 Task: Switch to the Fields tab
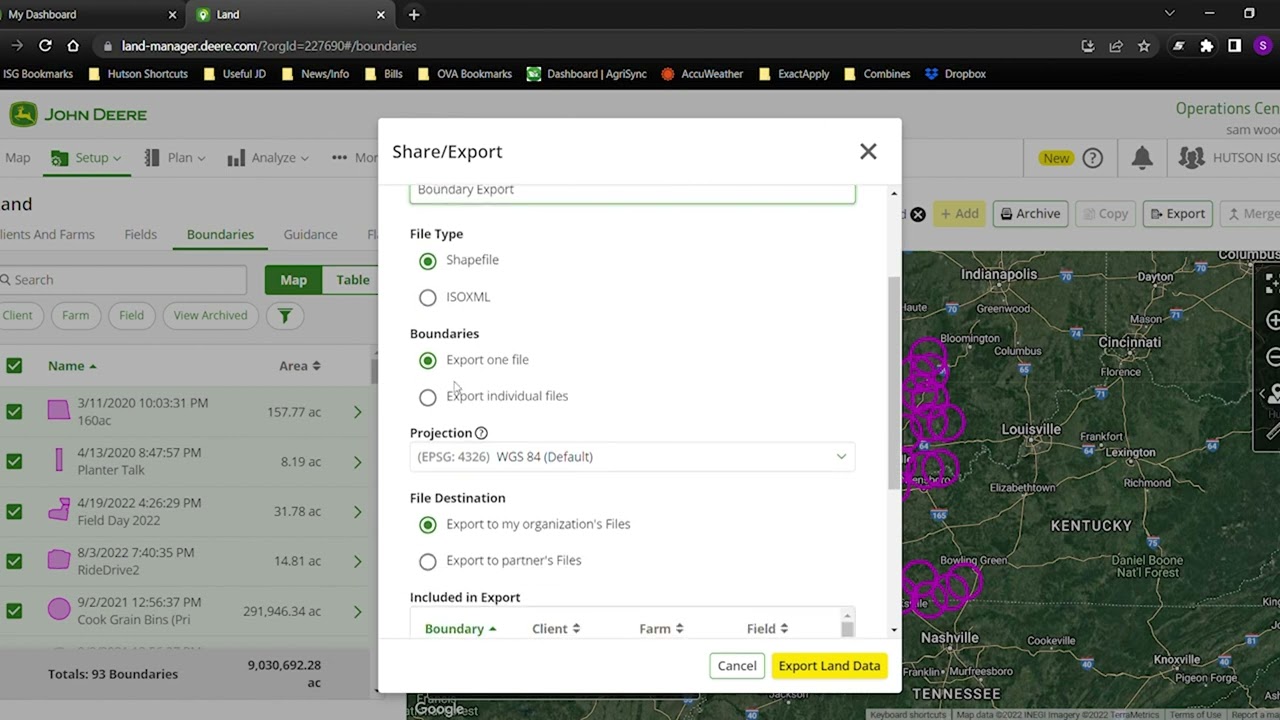[140, 234]
